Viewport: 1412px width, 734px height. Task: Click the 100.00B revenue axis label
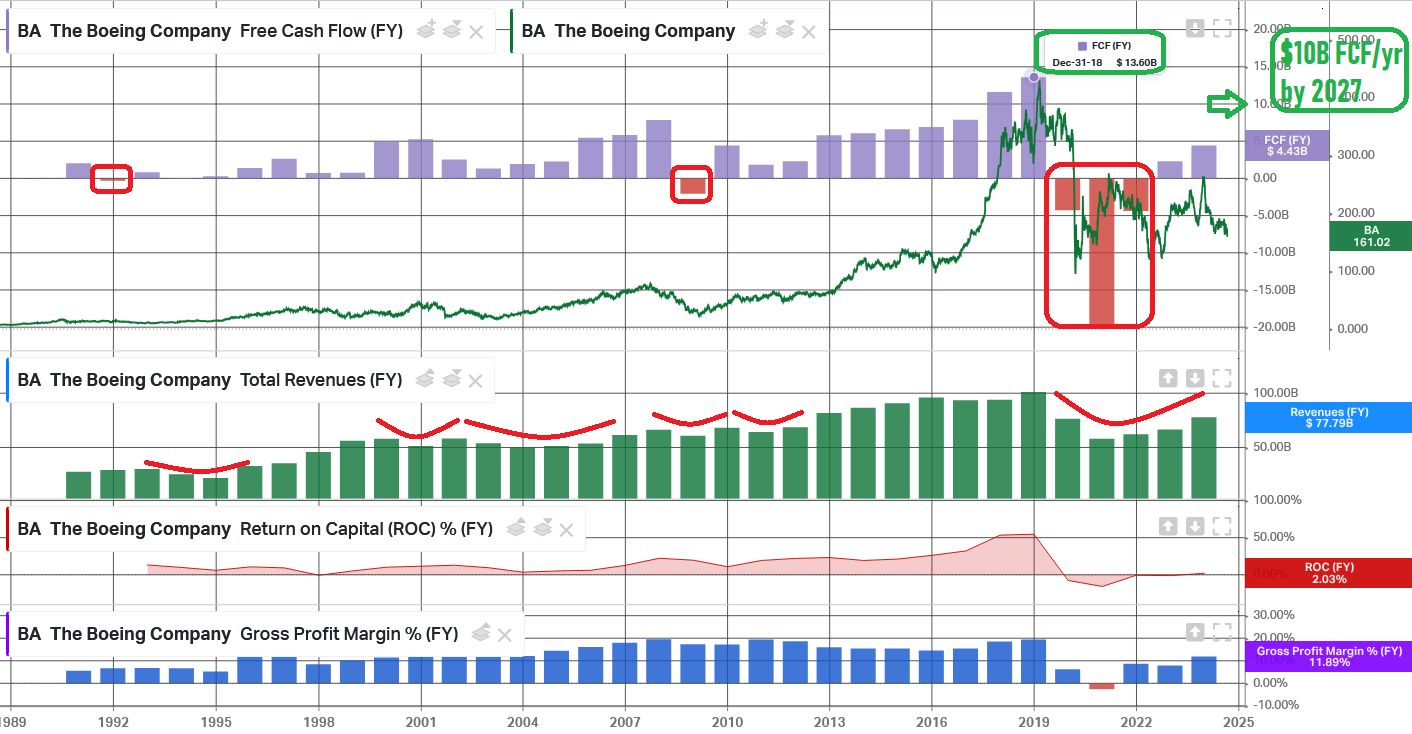click(x=1274, y=394)
